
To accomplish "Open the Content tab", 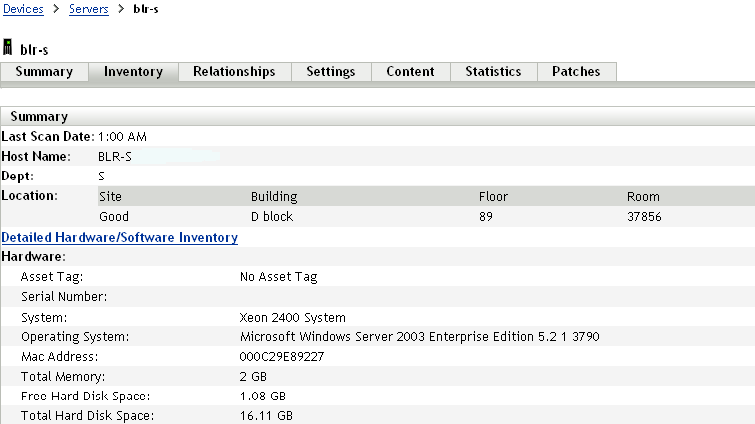I will pyautogui.click(x=410, y=72).
